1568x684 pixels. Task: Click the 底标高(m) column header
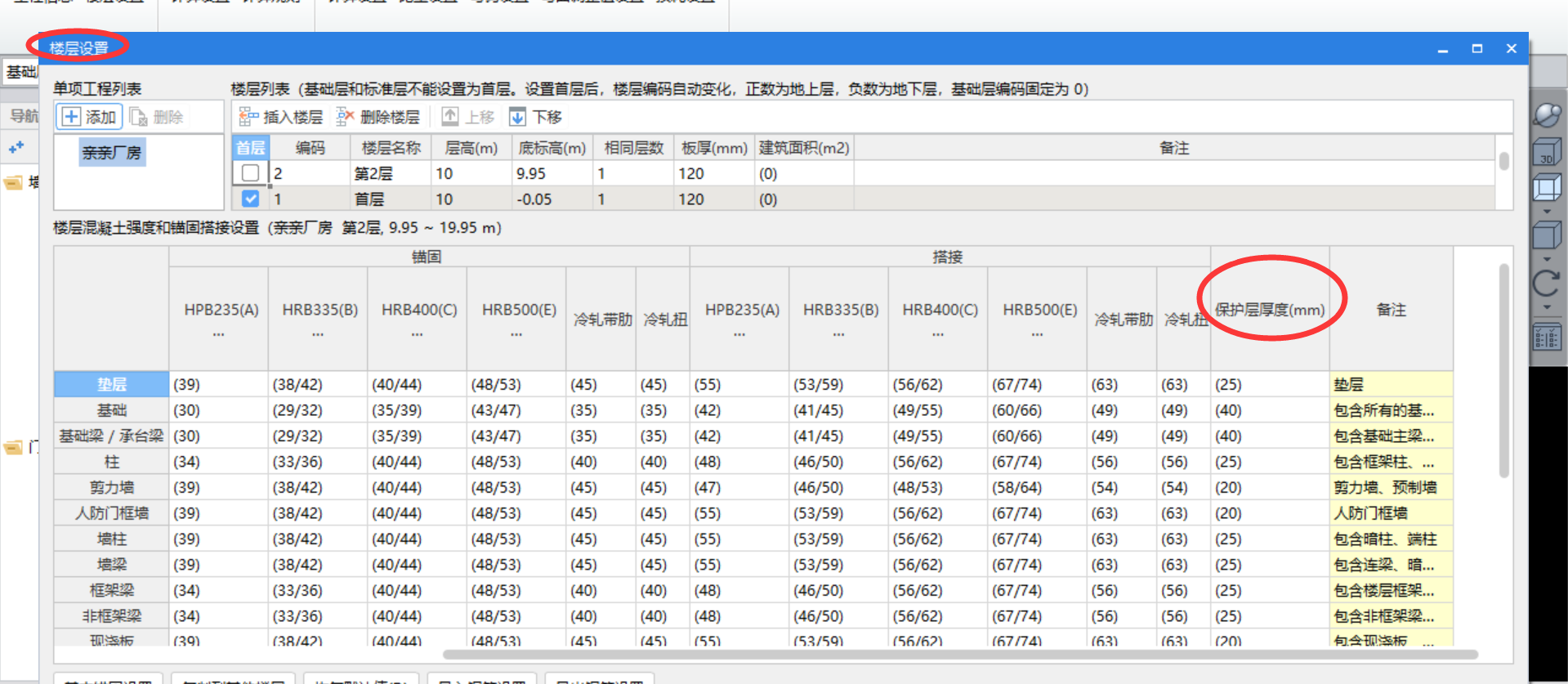[552, 148]
